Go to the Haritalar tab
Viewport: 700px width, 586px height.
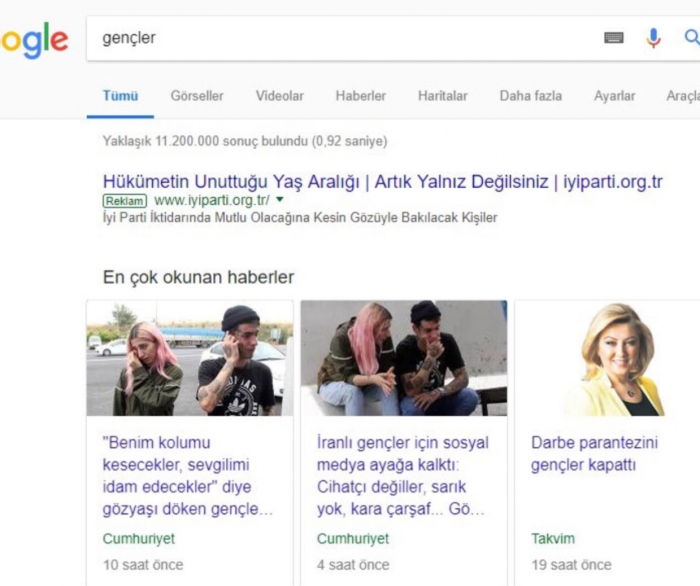coord(442,96)
